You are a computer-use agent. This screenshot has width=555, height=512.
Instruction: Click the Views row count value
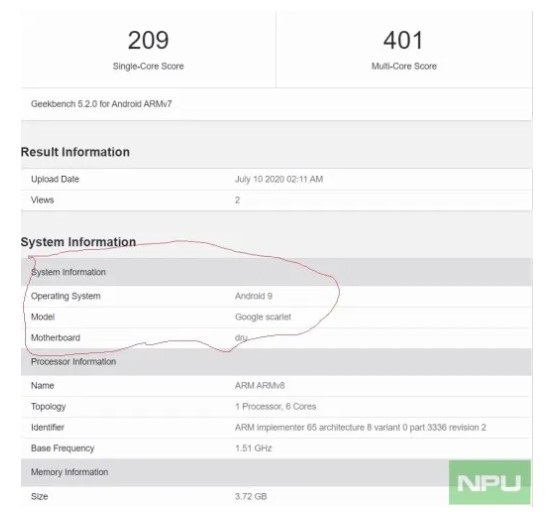tap(238, 200)
